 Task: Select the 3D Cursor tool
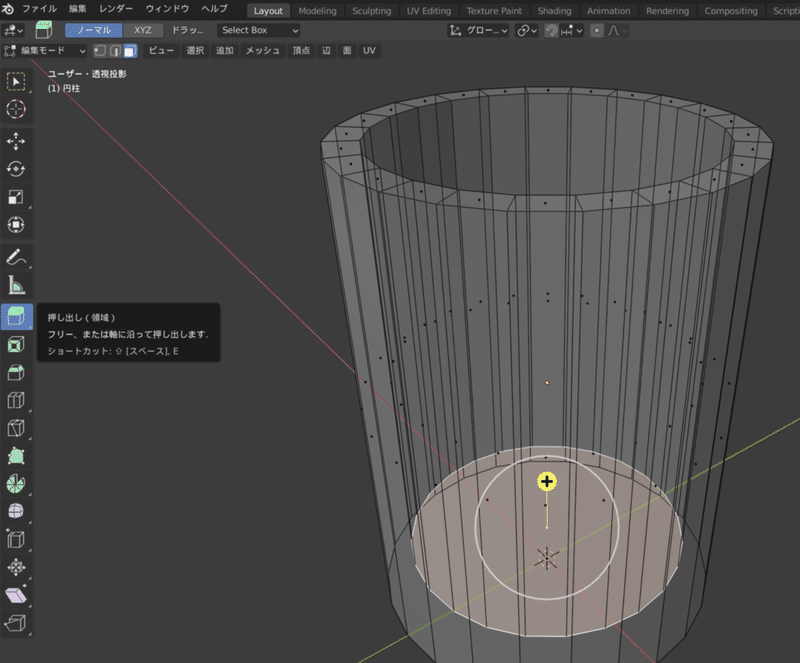(16, 109)
